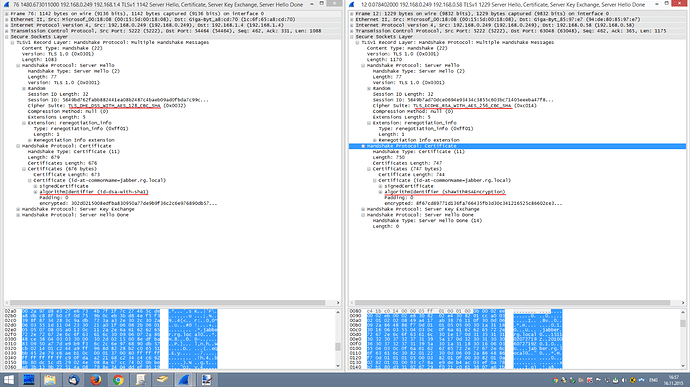Select Cipher Suite TLS_ECDHE_RSA_WITH_AES_256_CBC_SHA line
Image resolution: width=690 pixels, height=387 pixels.
click(x=455, y=106)
